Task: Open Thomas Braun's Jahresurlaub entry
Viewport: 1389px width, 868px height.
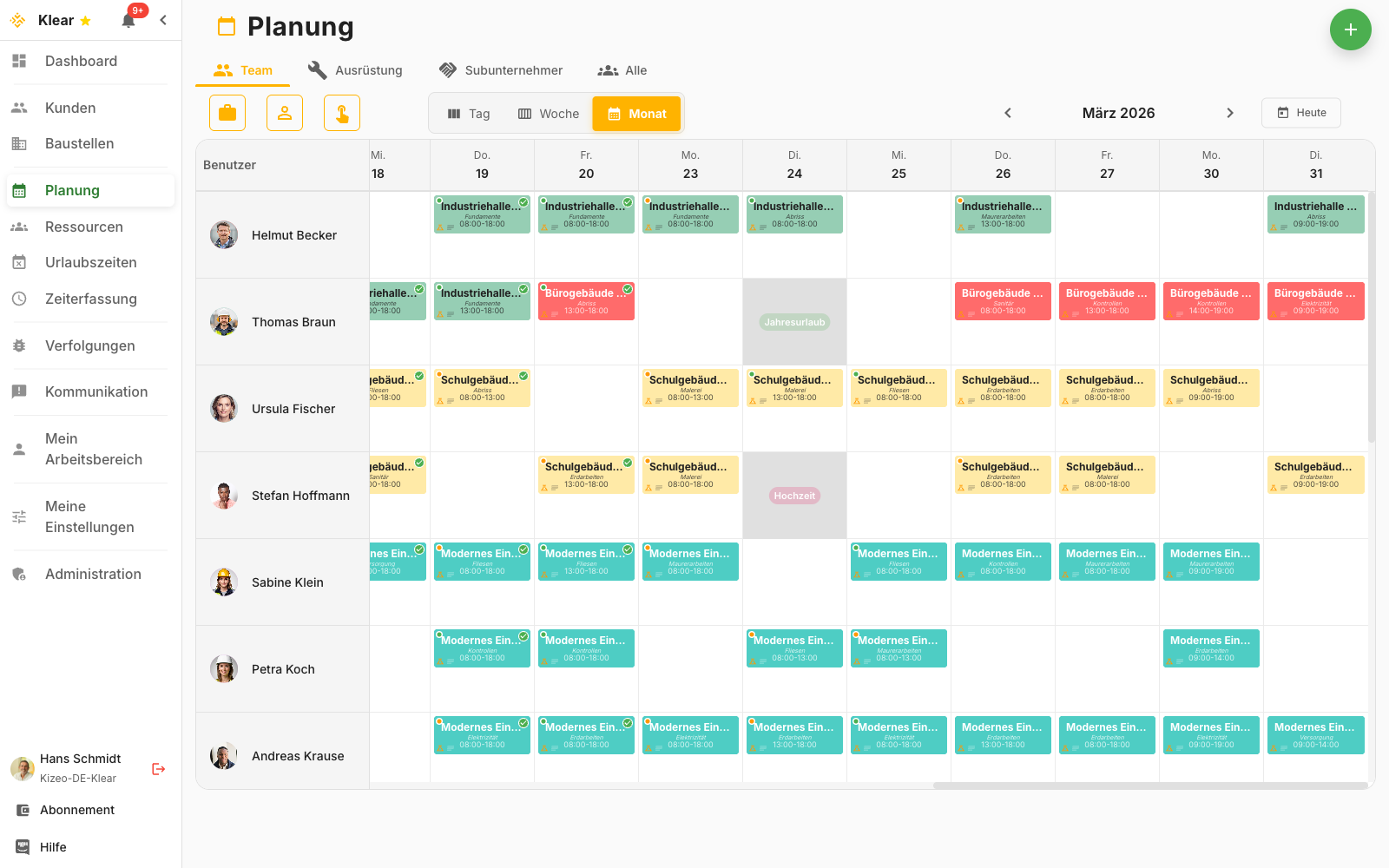Action: [794, 322]
